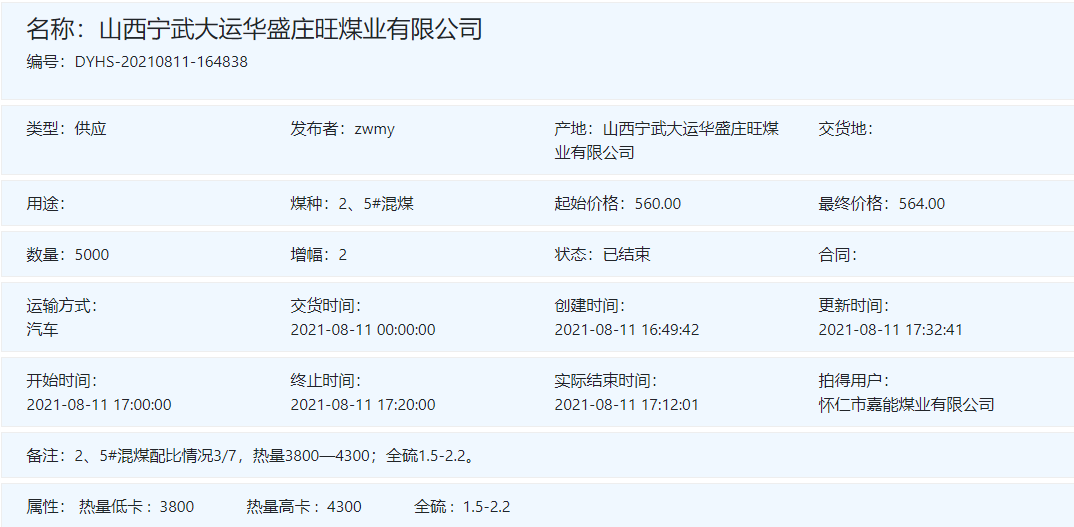The width and height of the screenshot is (1074, 527).
Task: Select the quantity value 5000
Action: tap(92, 255)
